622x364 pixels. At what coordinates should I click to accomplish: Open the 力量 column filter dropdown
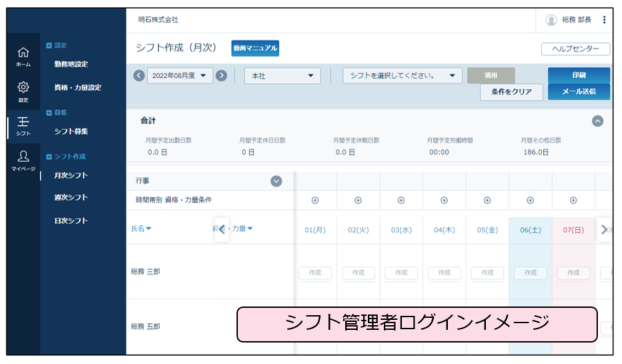click(242, 229)
